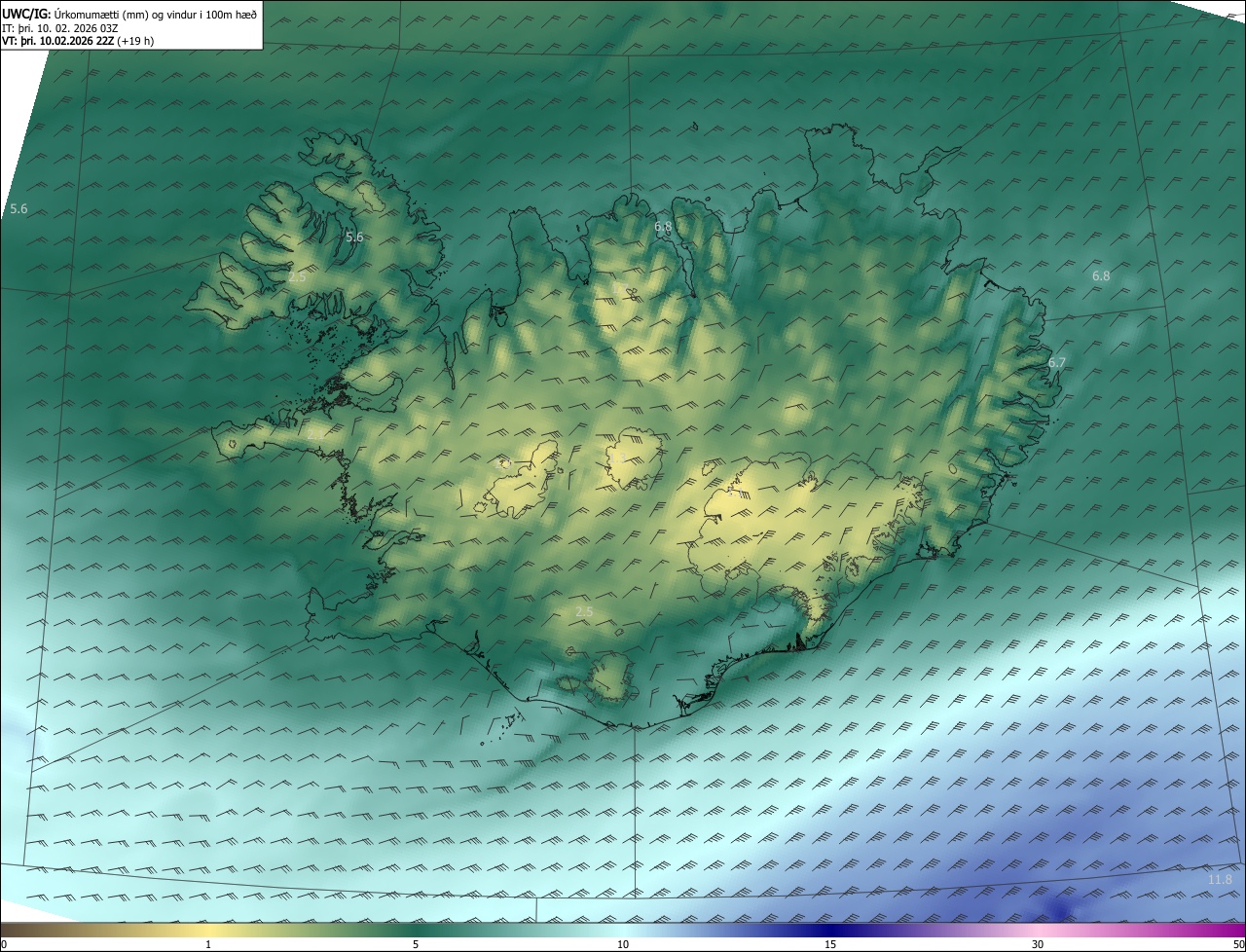Viewport: 1246px width, 952px height.
Task: Click the legend tick label '0'
Action: click(x=4, y=944)
